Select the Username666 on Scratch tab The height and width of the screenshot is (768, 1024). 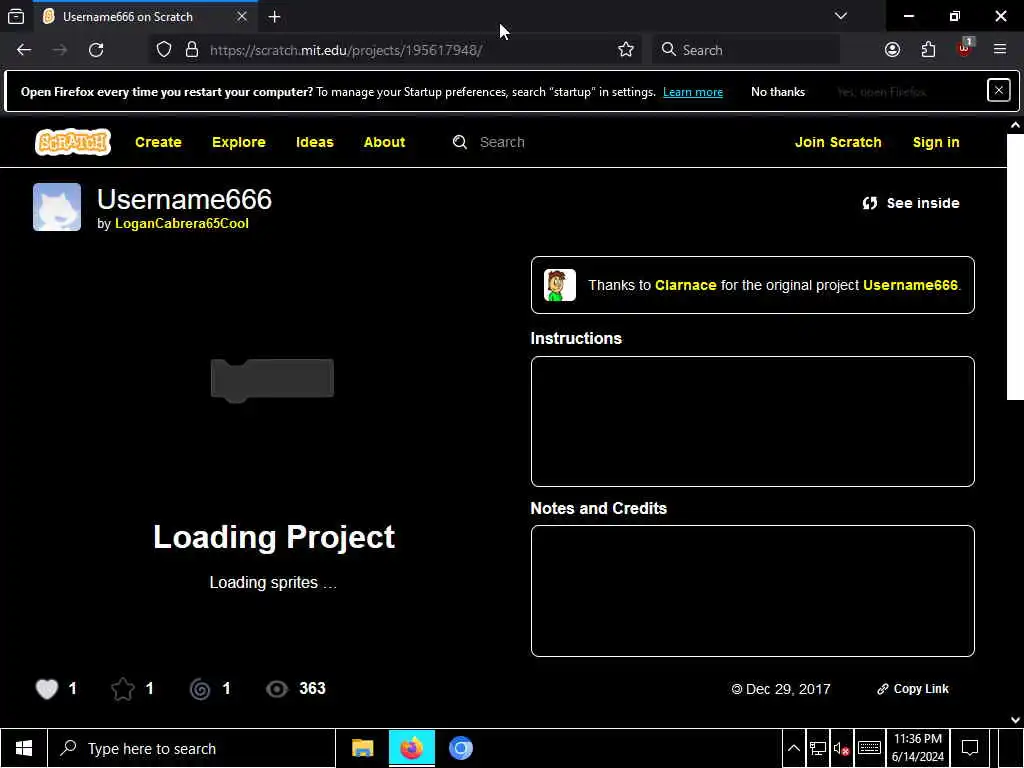[146, 16]
